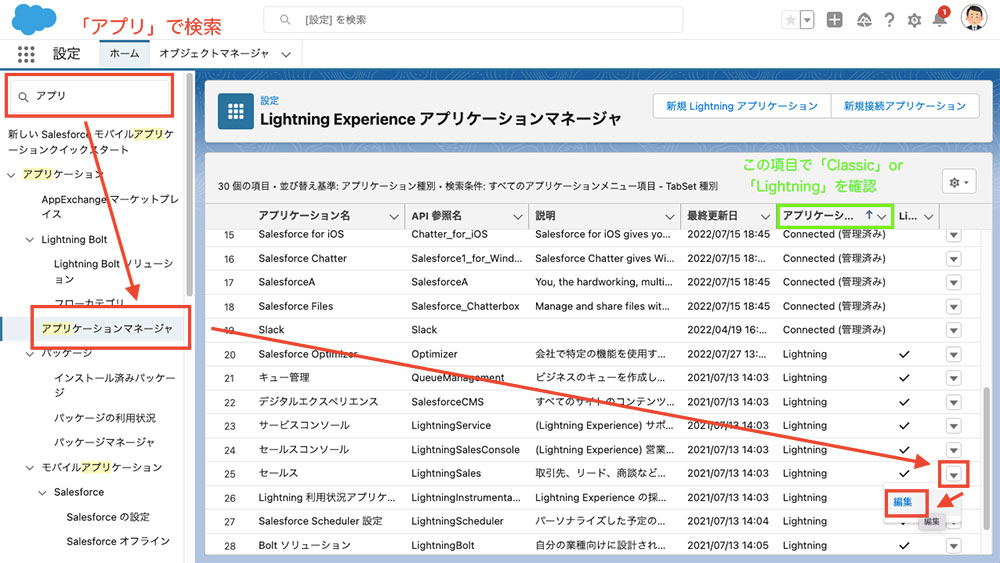The image size is (1000, 563).
Task: Open the オブジェクトマネージャ tab dropdown chevron
Action: click(x=286, y=55)
